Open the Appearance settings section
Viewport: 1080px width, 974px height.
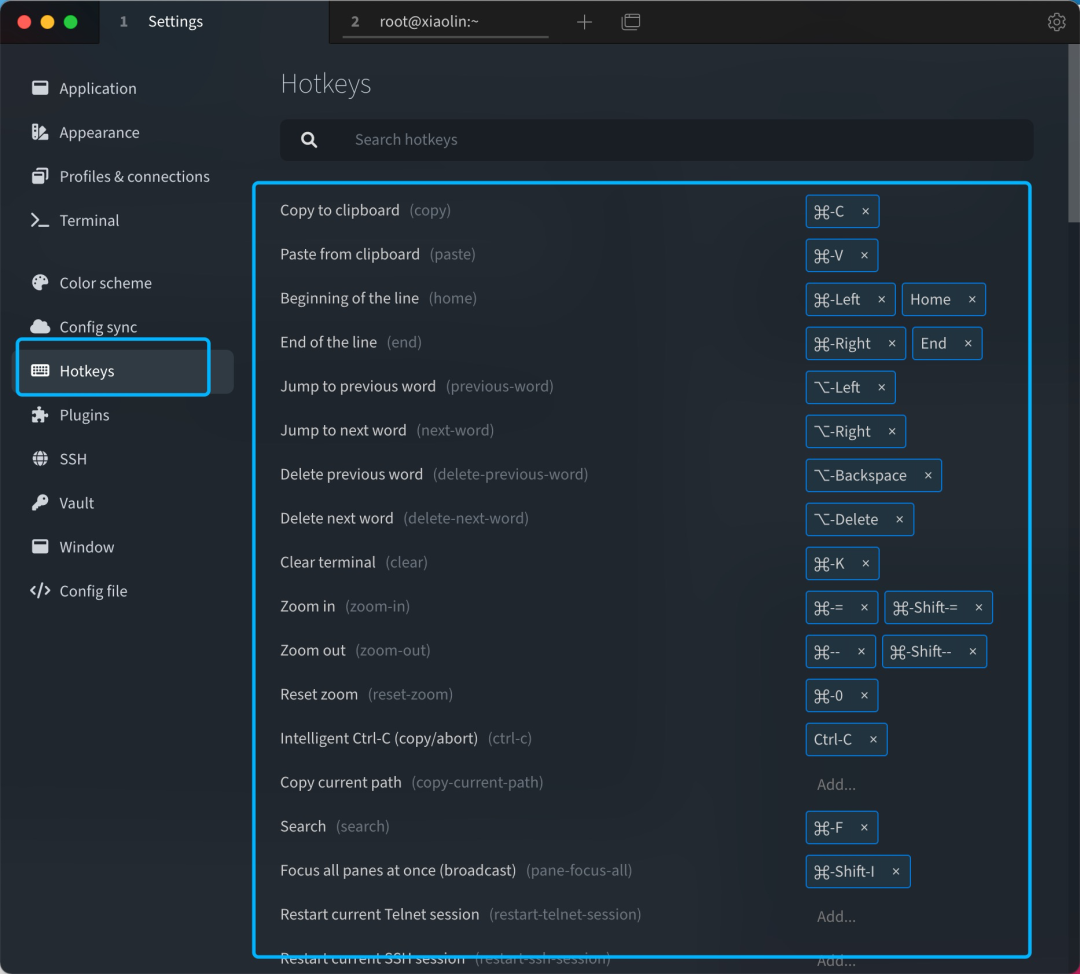125,132
